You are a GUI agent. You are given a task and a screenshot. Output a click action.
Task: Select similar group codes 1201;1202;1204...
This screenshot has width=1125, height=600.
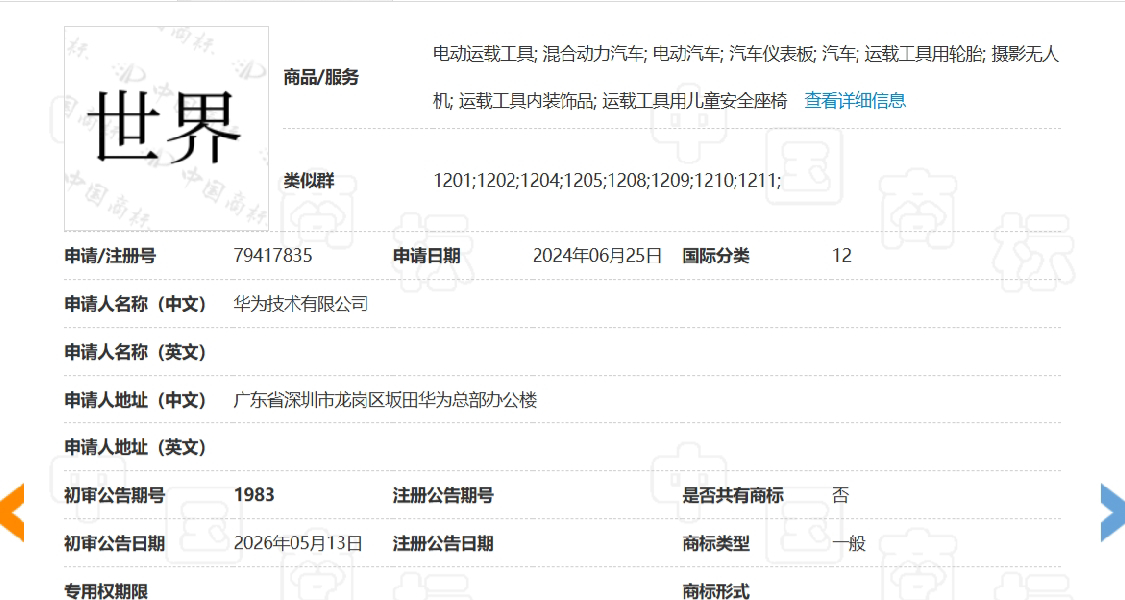[496, 179]
